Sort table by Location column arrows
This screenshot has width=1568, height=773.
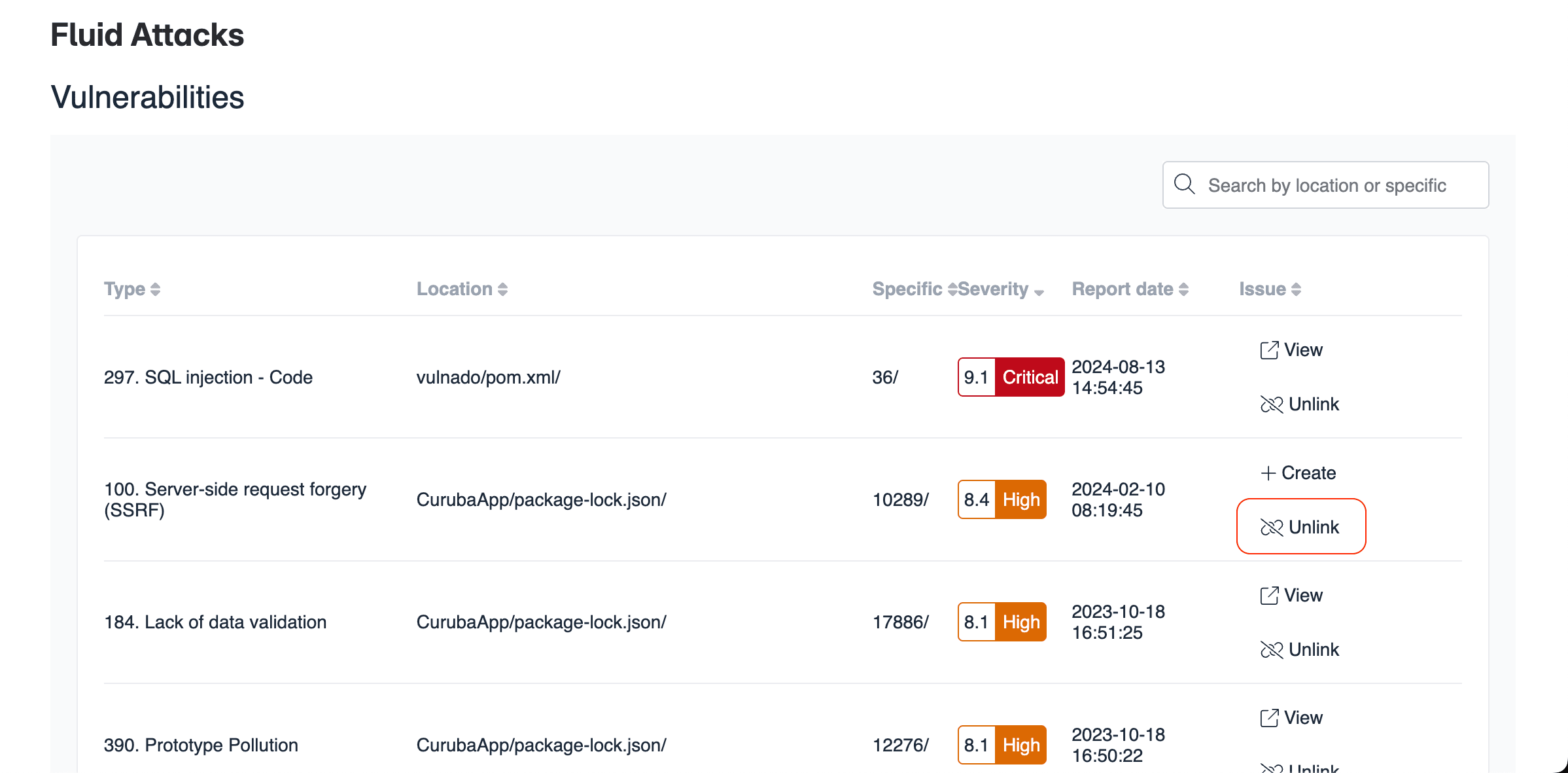click(502, 289)
